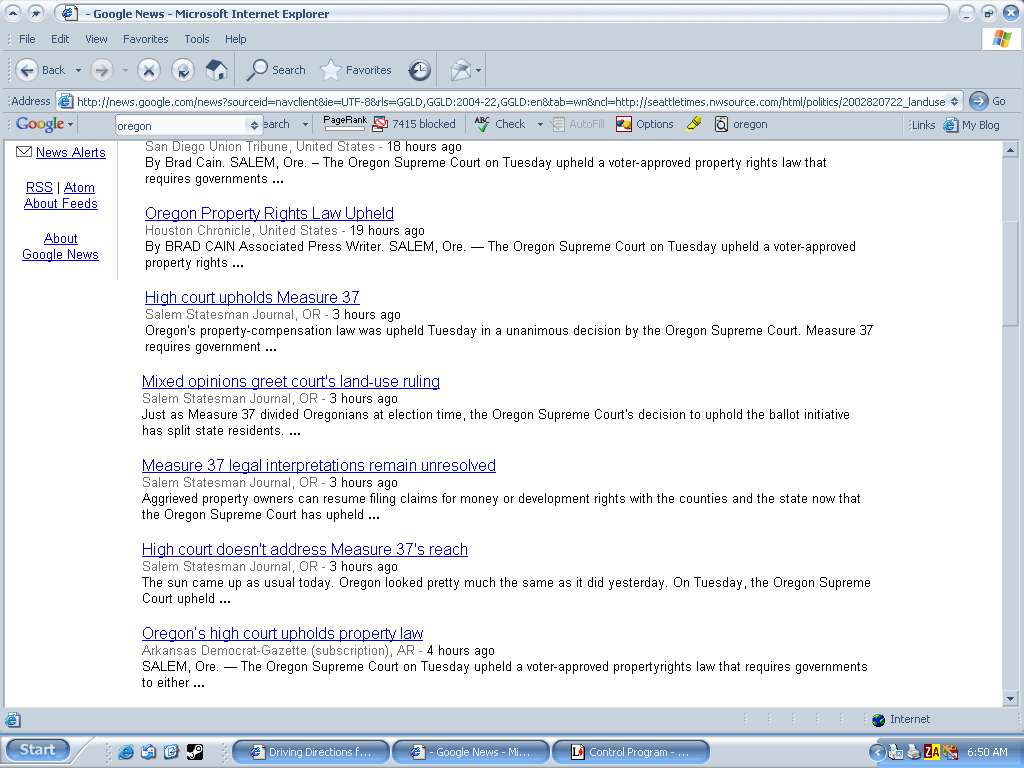The height and width of the screenshot is (768, 1024).
Task: Open 'High court upholds Measure 37' article
Action: pyautogui.click(x=252, y=297)
